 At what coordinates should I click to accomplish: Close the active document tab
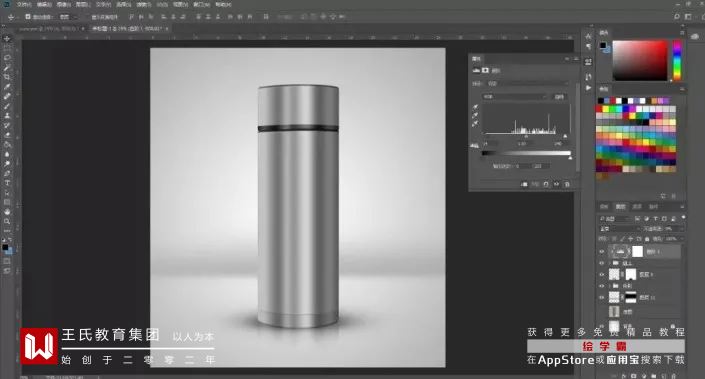pos(167,28)
